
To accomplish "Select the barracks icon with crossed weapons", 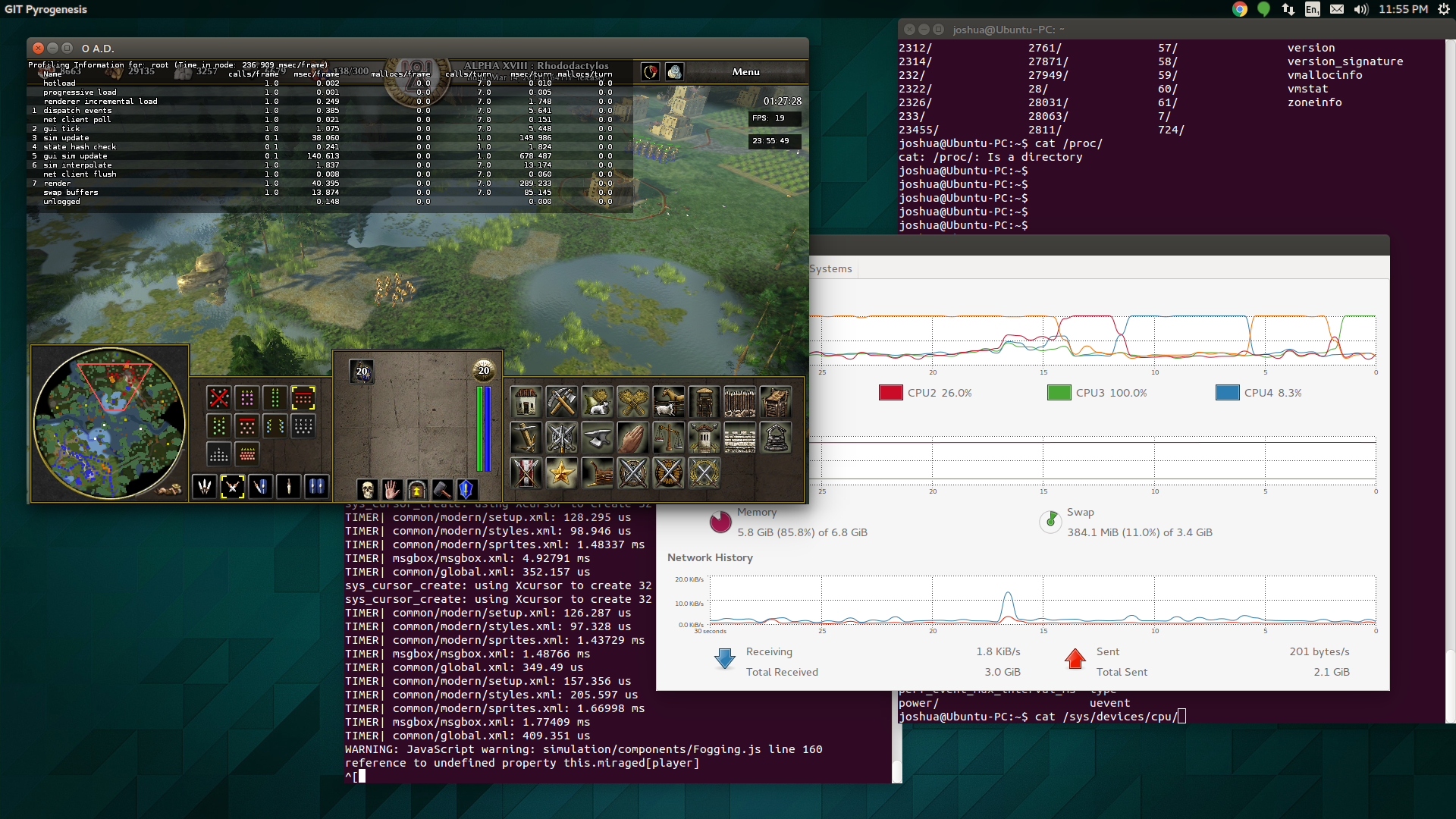I will pyautogui.click(x=562, y=438).
